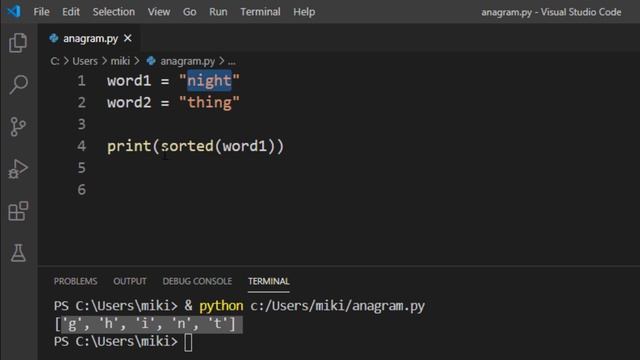
Task: Click line number 6 in the gutter
Action: (82, 189)
